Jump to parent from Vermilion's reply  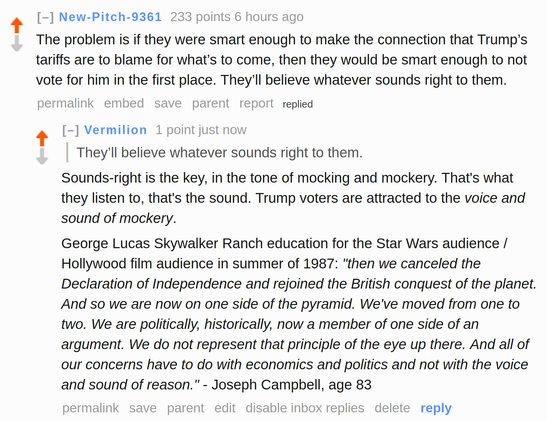click(x=186, y=408)
